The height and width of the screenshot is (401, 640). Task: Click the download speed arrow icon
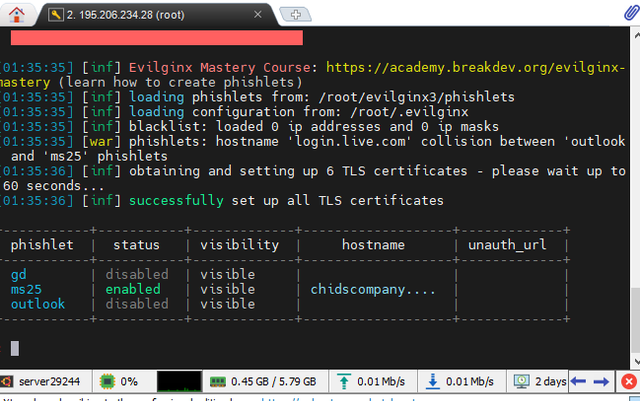point(432,381)
